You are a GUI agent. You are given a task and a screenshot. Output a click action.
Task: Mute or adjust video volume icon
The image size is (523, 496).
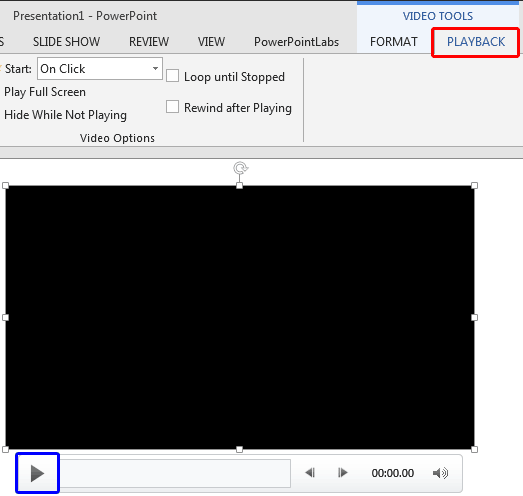(440, 473)
